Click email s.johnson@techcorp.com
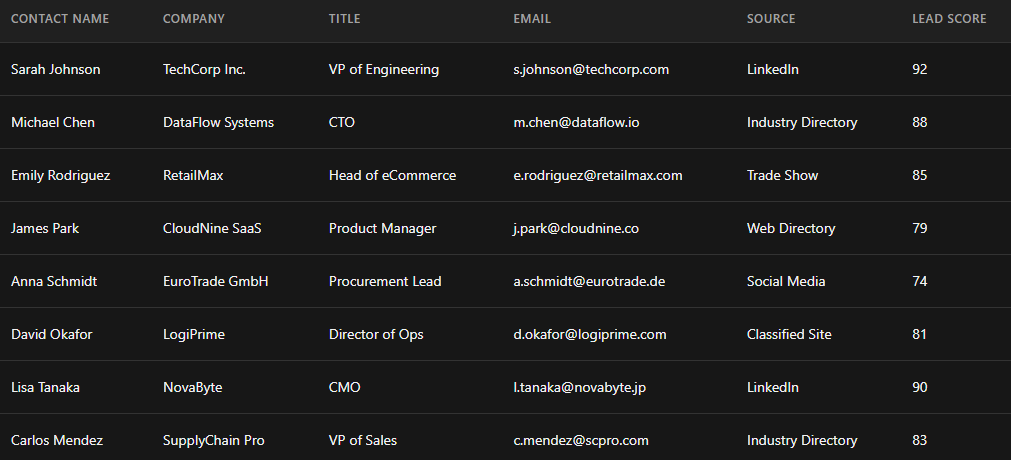This screenshot has width=1011, height=460. point(591,70)
